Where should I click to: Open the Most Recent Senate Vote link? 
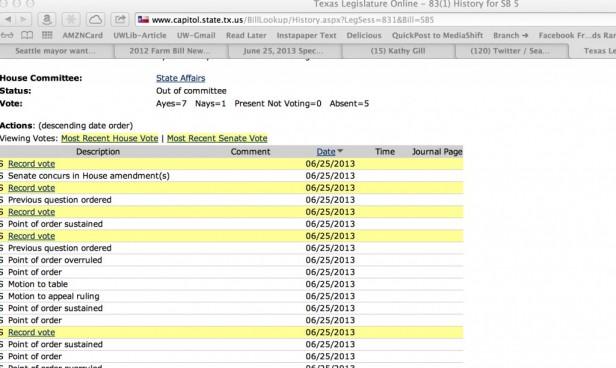click(217, 138)
